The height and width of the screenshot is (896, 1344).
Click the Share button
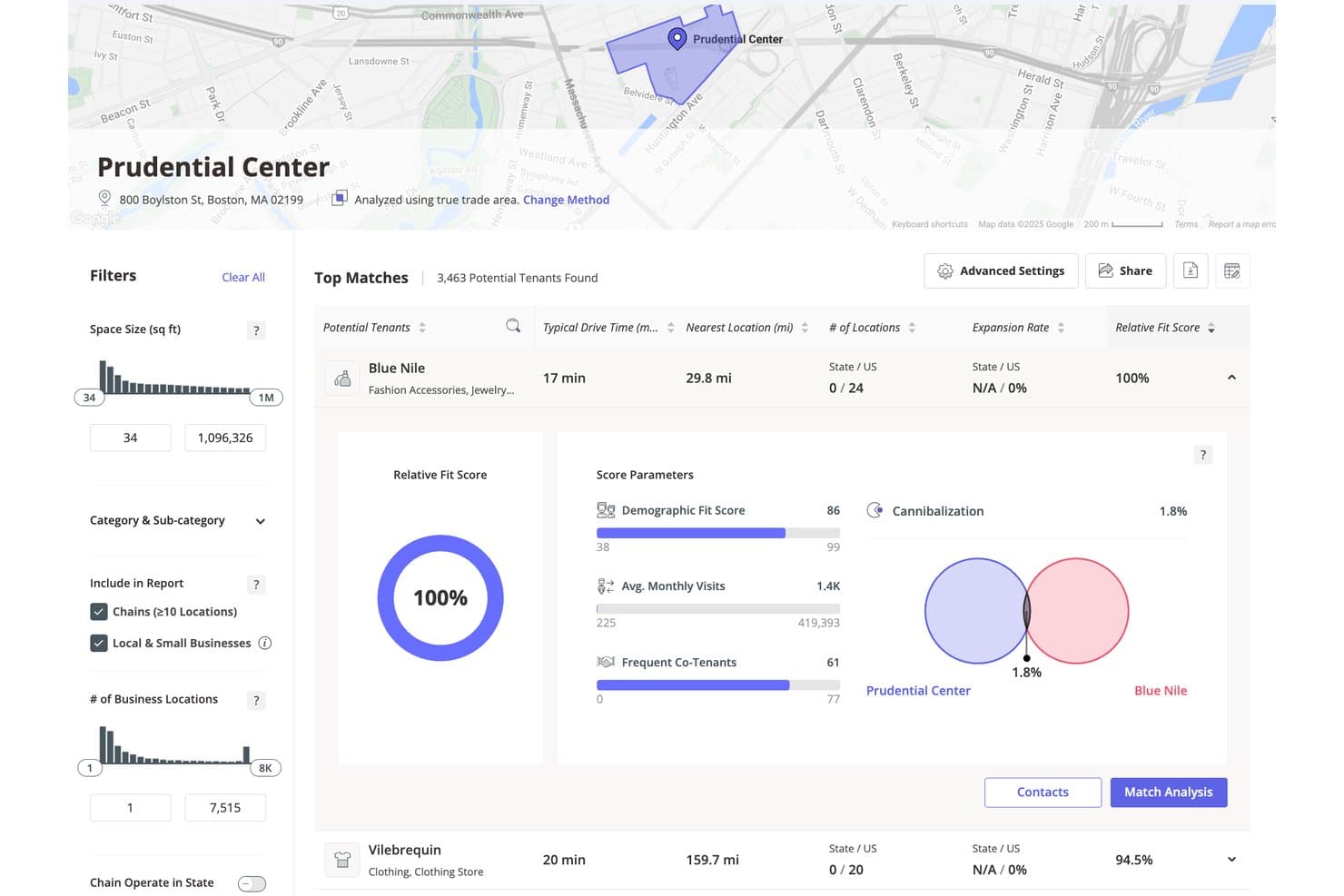pyautogui.click(x=1125, y=271)
